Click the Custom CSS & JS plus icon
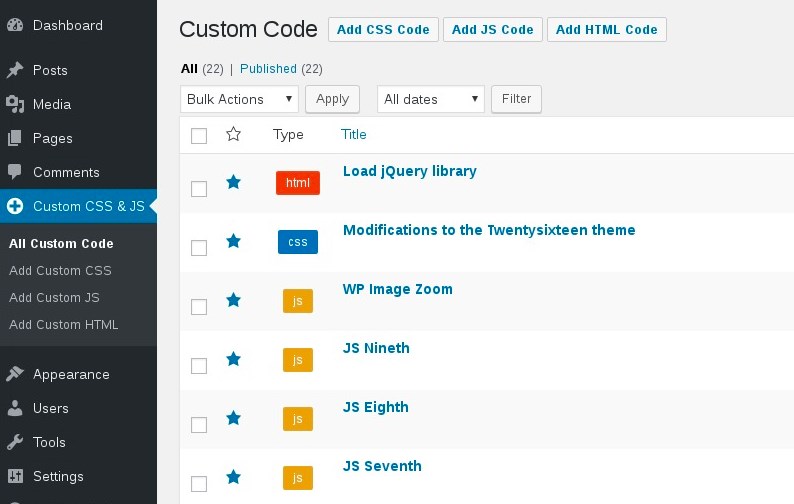Screen dimensions: 794x504 click(x=15, y=206)
